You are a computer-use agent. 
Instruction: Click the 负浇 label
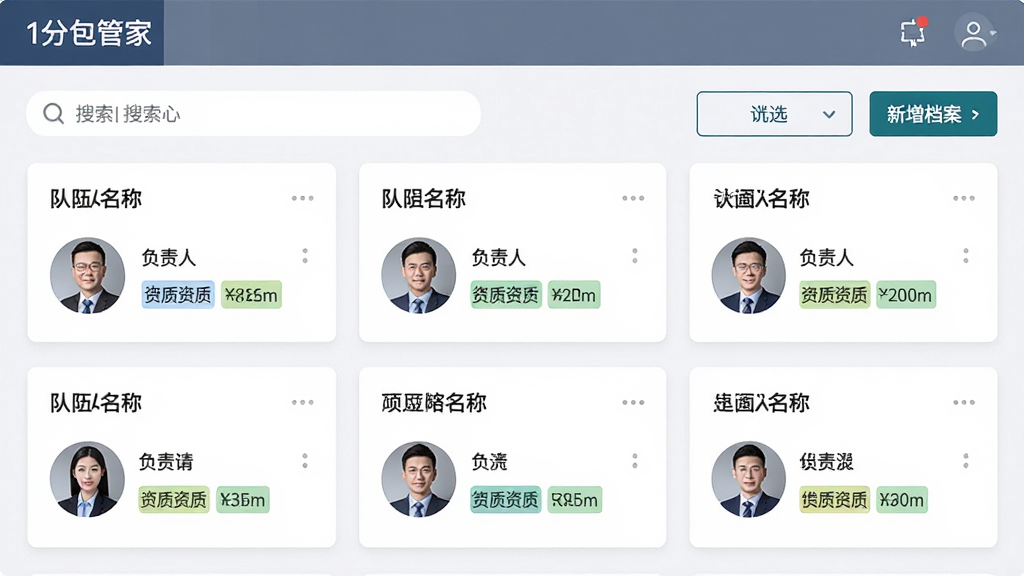pos(489,462)
